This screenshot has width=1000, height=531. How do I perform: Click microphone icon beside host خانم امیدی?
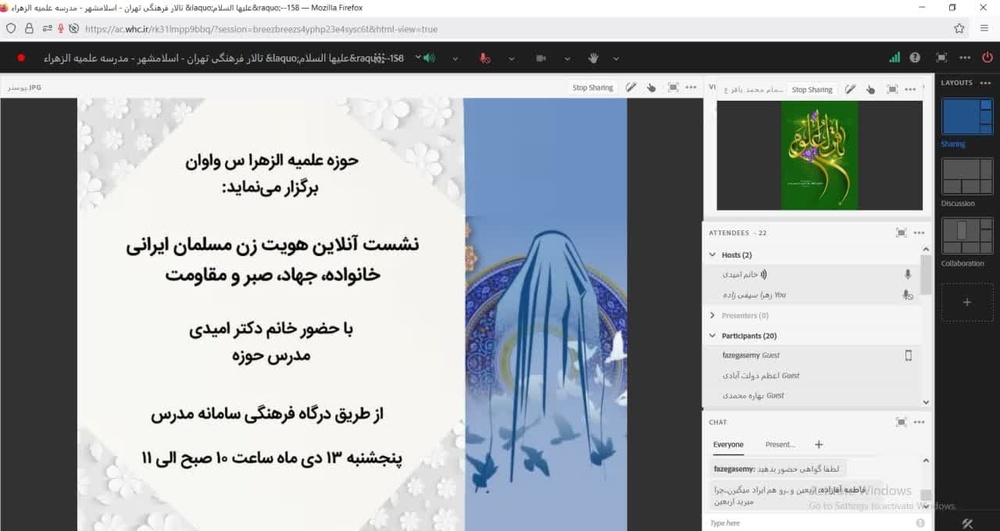(x=908, y=274)
